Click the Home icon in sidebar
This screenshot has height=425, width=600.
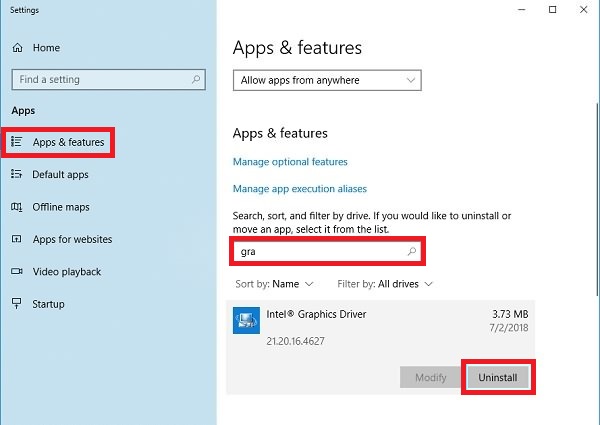17,48
